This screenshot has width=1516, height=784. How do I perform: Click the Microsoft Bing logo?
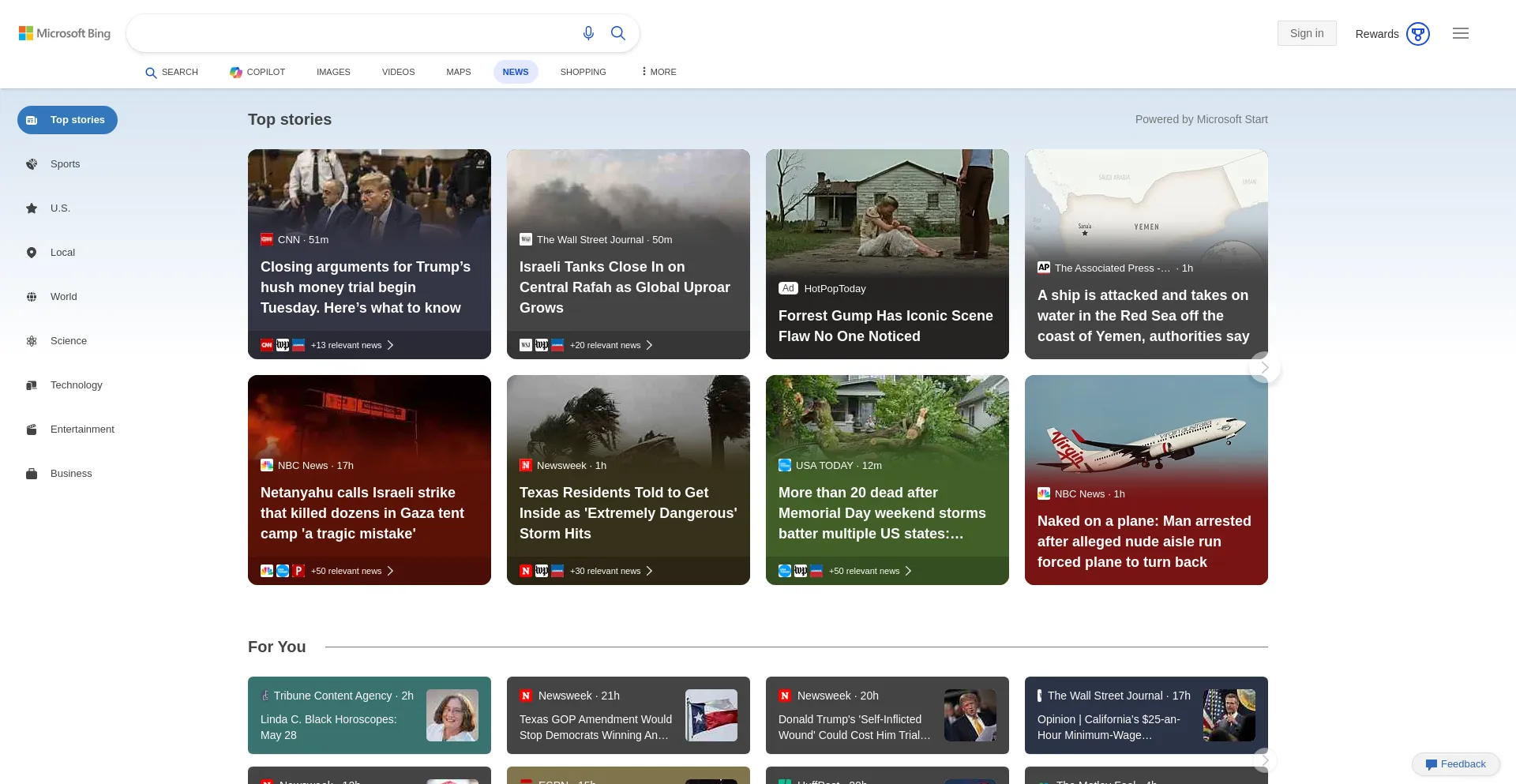(x=65, y=33)
